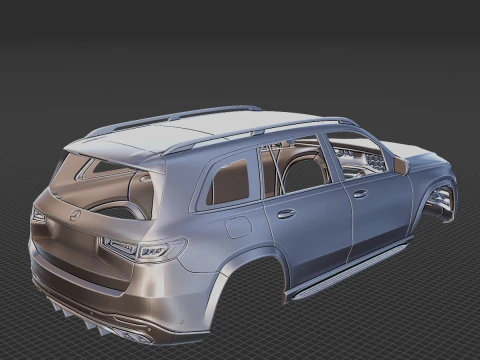This screenshot has width=480, height=360.
Task: Select the Mercedes star emblem on the tailgate
Action: (75, 215)
